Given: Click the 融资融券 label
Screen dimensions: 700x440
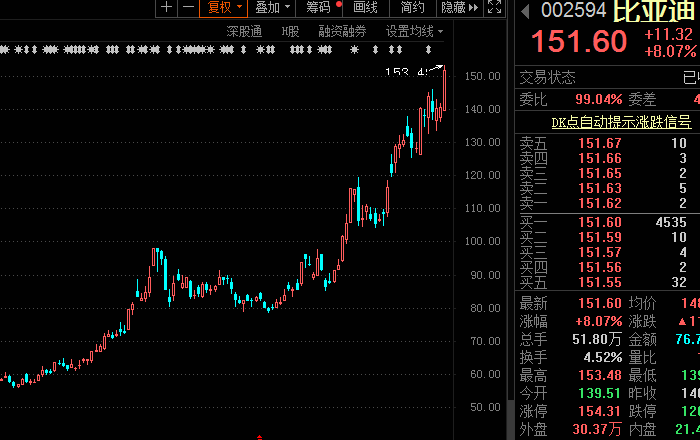Looking at the screenshot, I should point(342,31).
